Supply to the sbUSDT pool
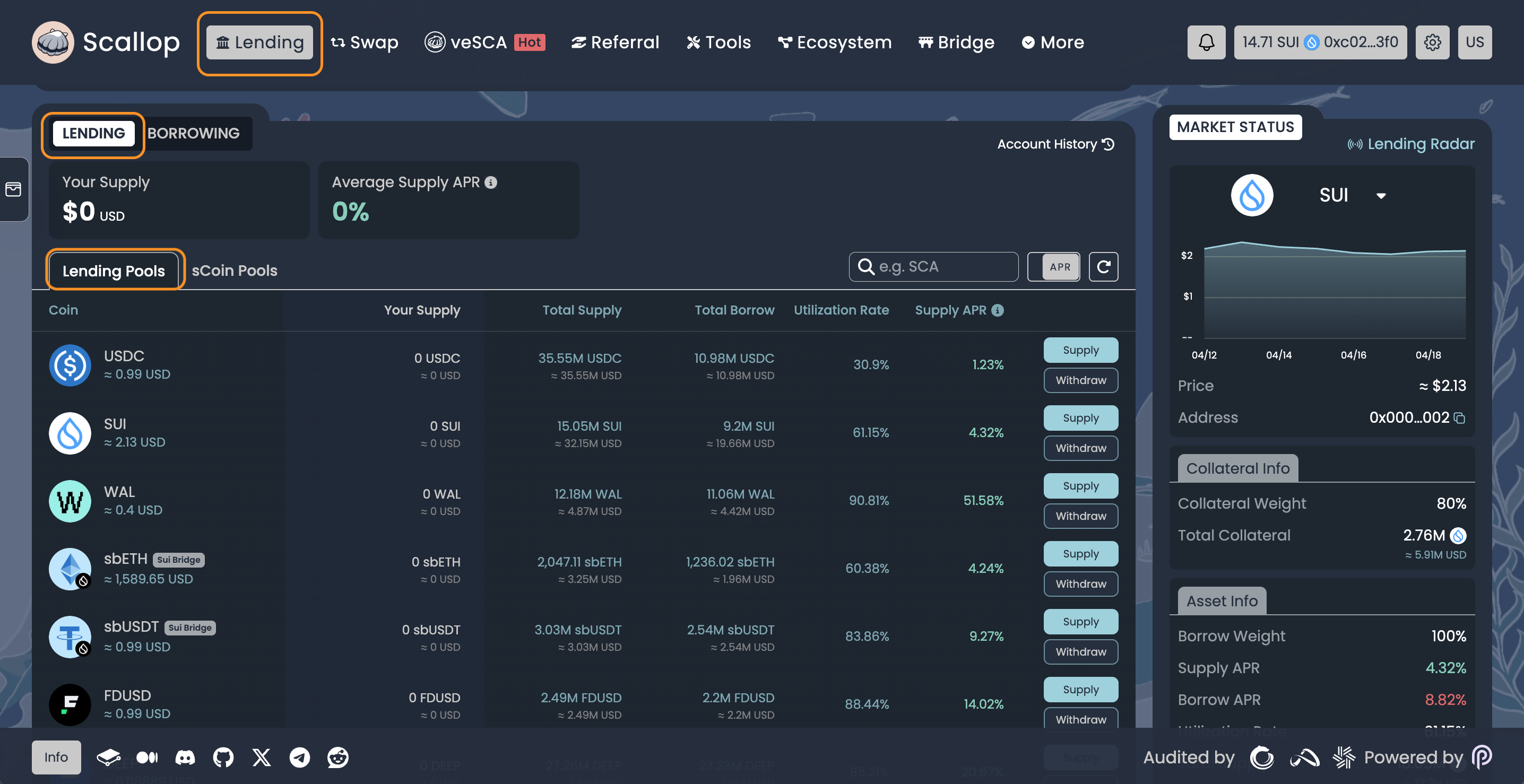The width and height of the screenshot is (1524, 784). pyautogui.click(x=1081, y=621)
